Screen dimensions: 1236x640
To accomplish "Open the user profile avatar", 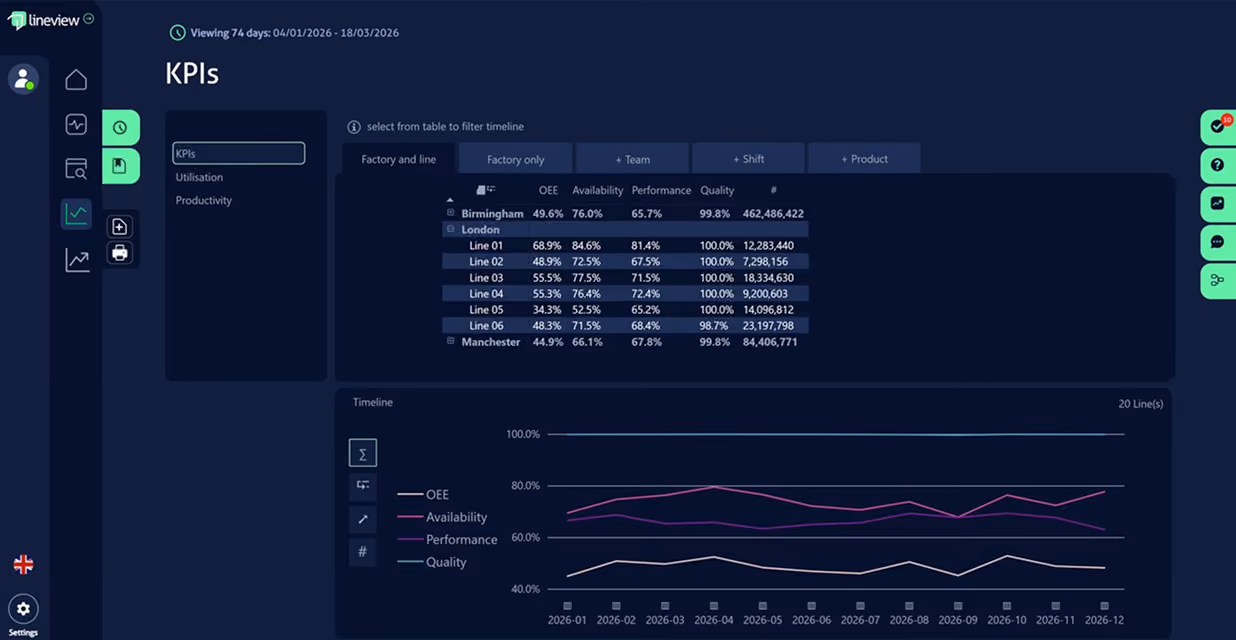I will pos(23,78).
